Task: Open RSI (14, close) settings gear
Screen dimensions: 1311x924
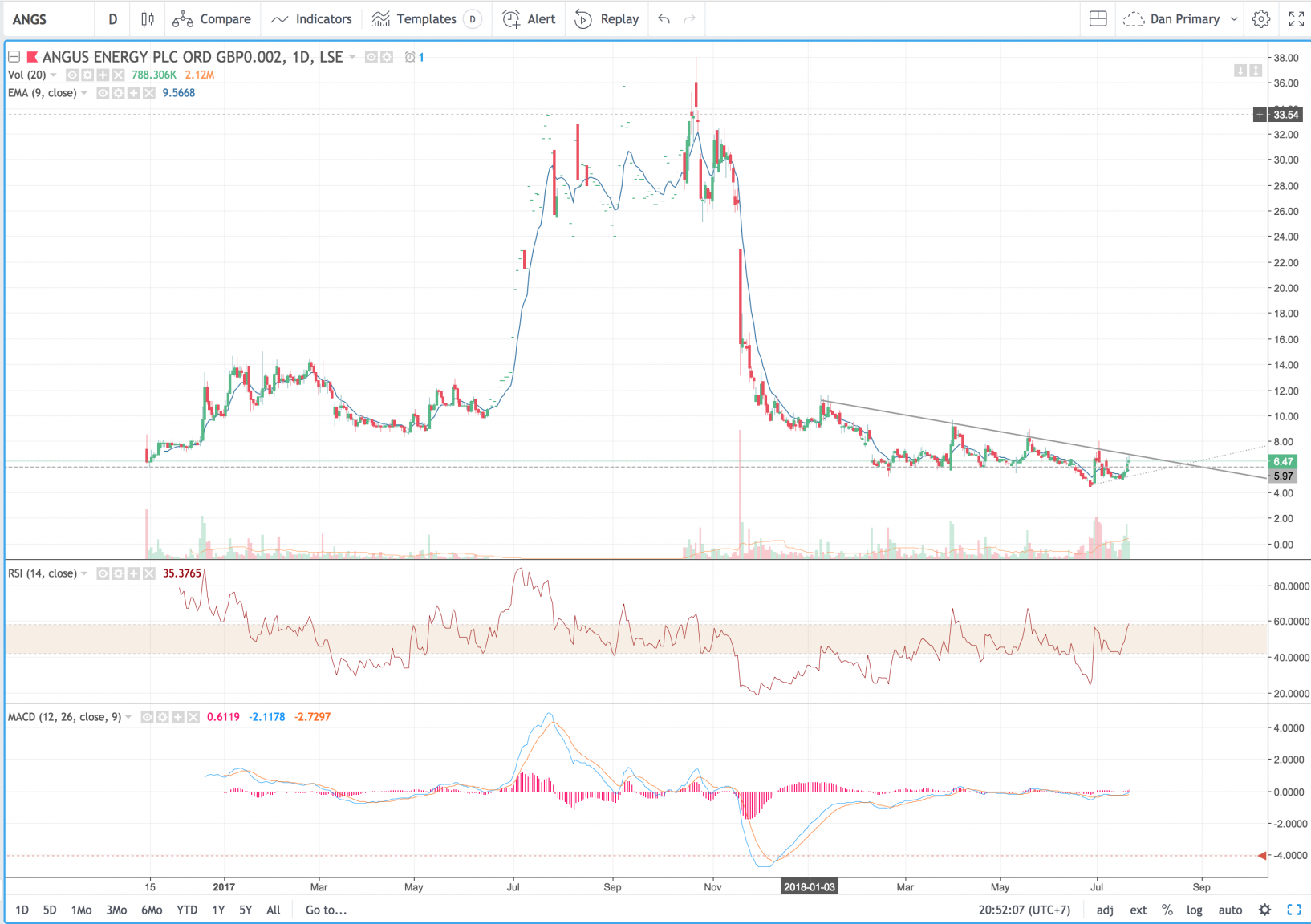Action: tap(118, 573)
